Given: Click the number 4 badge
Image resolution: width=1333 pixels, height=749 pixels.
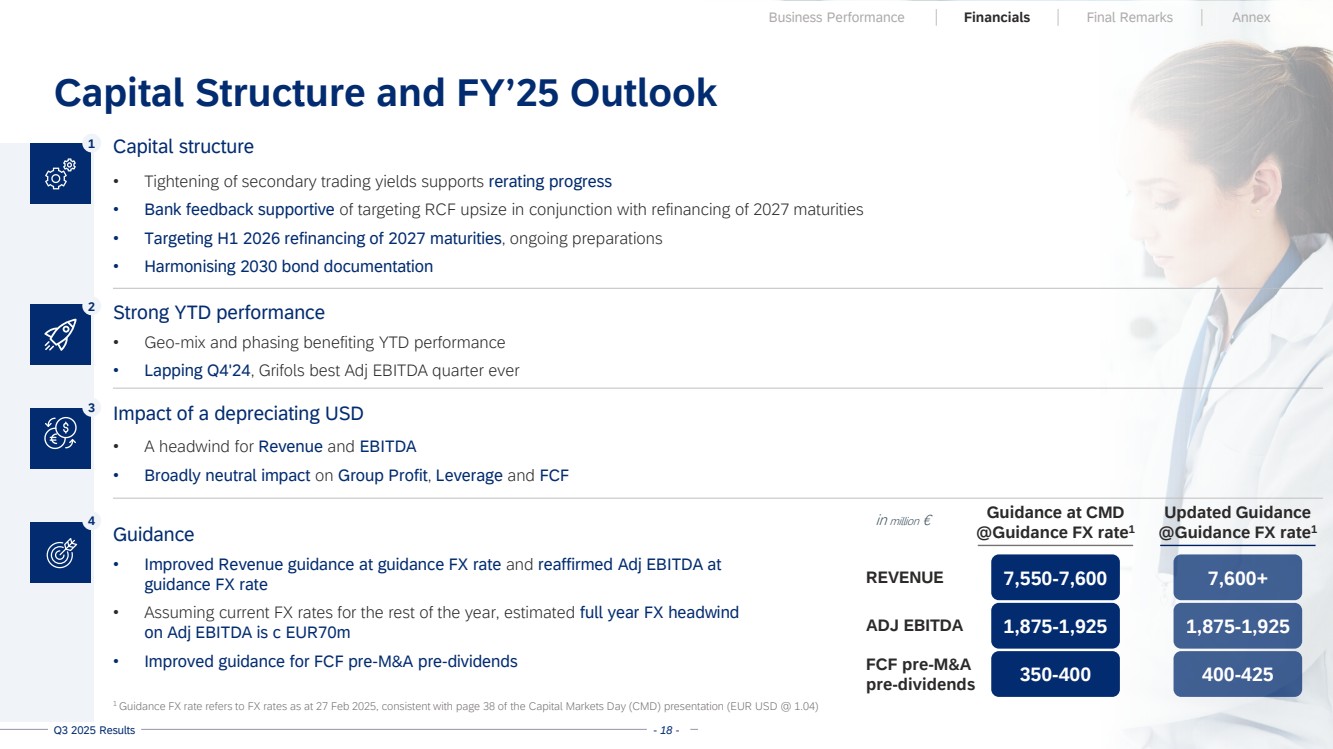Looking at the screenshot, I should click(91, 521).
